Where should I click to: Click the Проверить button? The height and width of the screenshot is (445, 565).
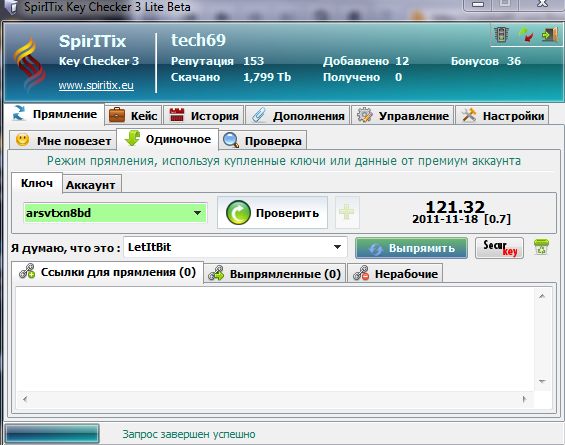(272, 213)
